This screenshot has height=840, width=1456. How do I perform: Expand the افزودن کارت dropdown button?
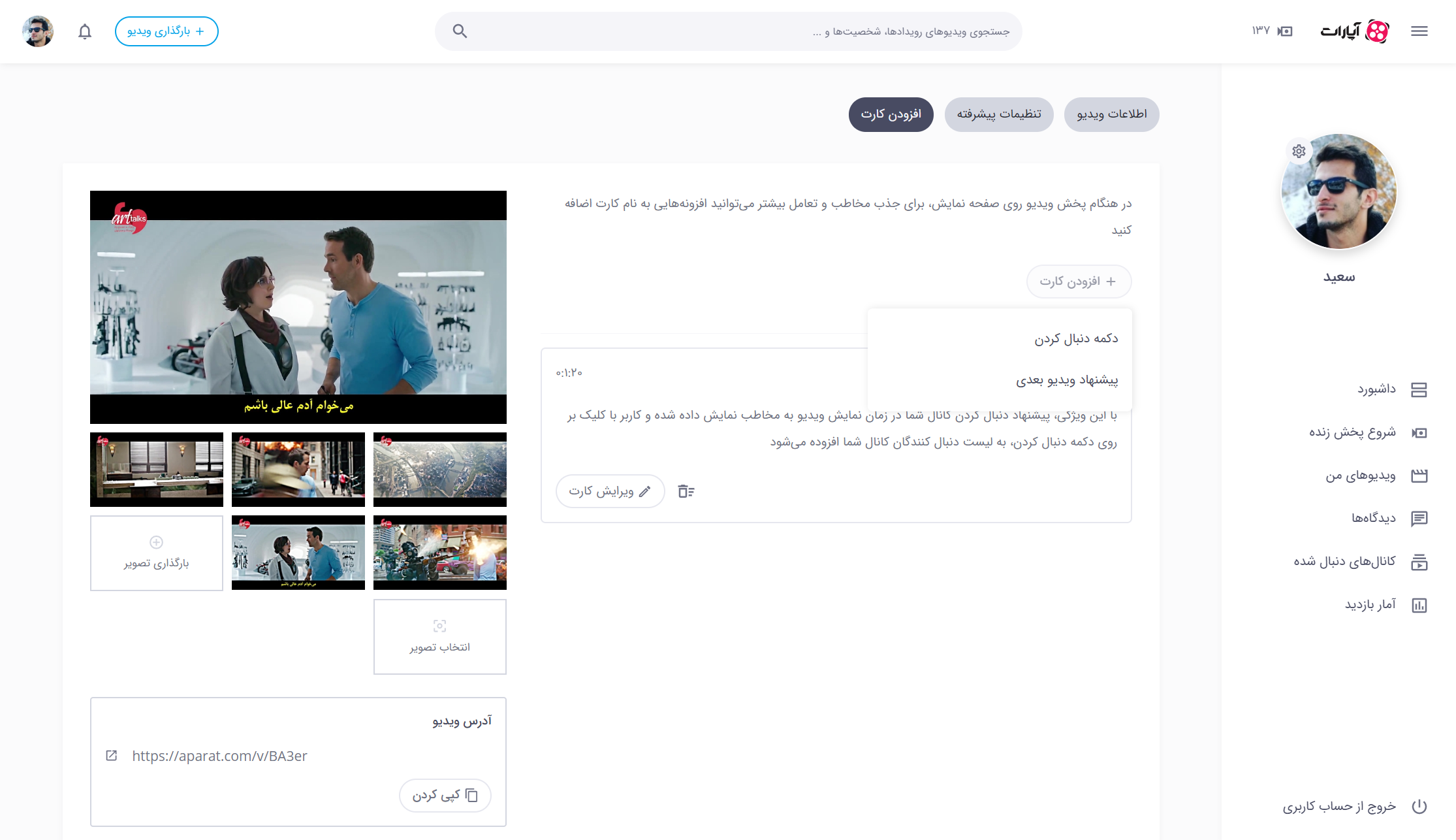(1079, 282)
